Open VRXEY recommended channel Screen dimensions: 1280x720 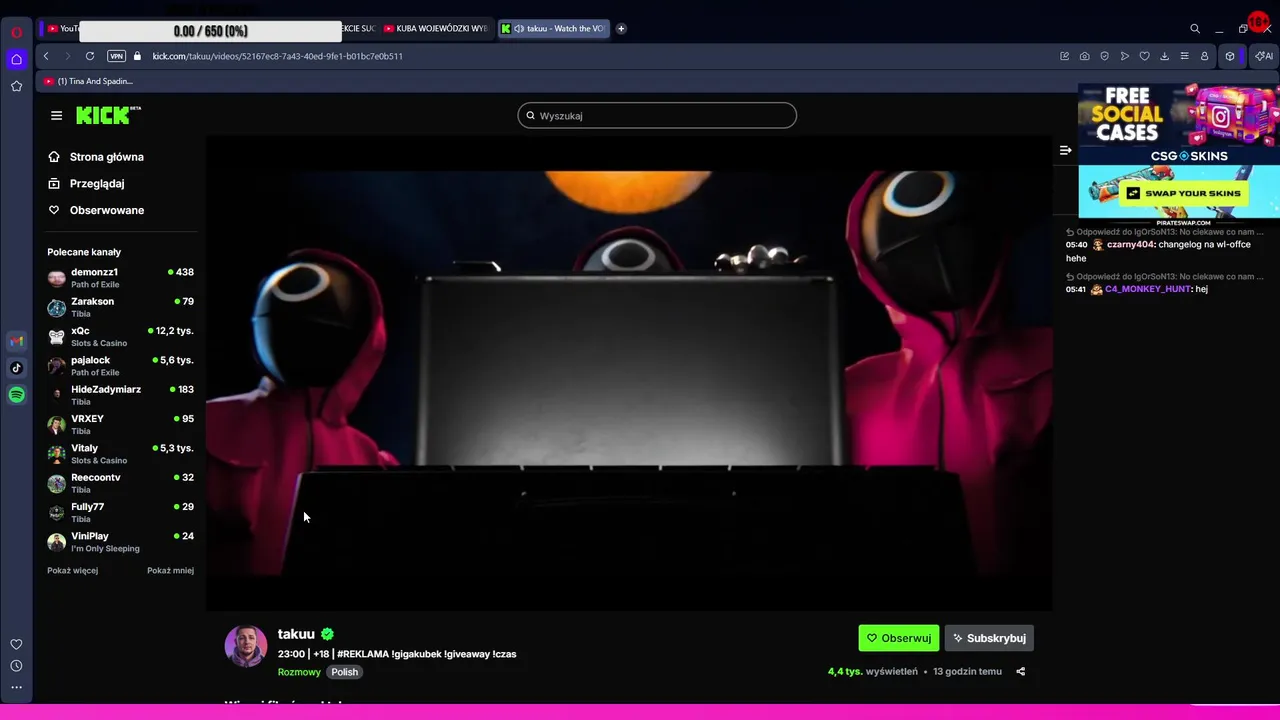click(120, 424)
